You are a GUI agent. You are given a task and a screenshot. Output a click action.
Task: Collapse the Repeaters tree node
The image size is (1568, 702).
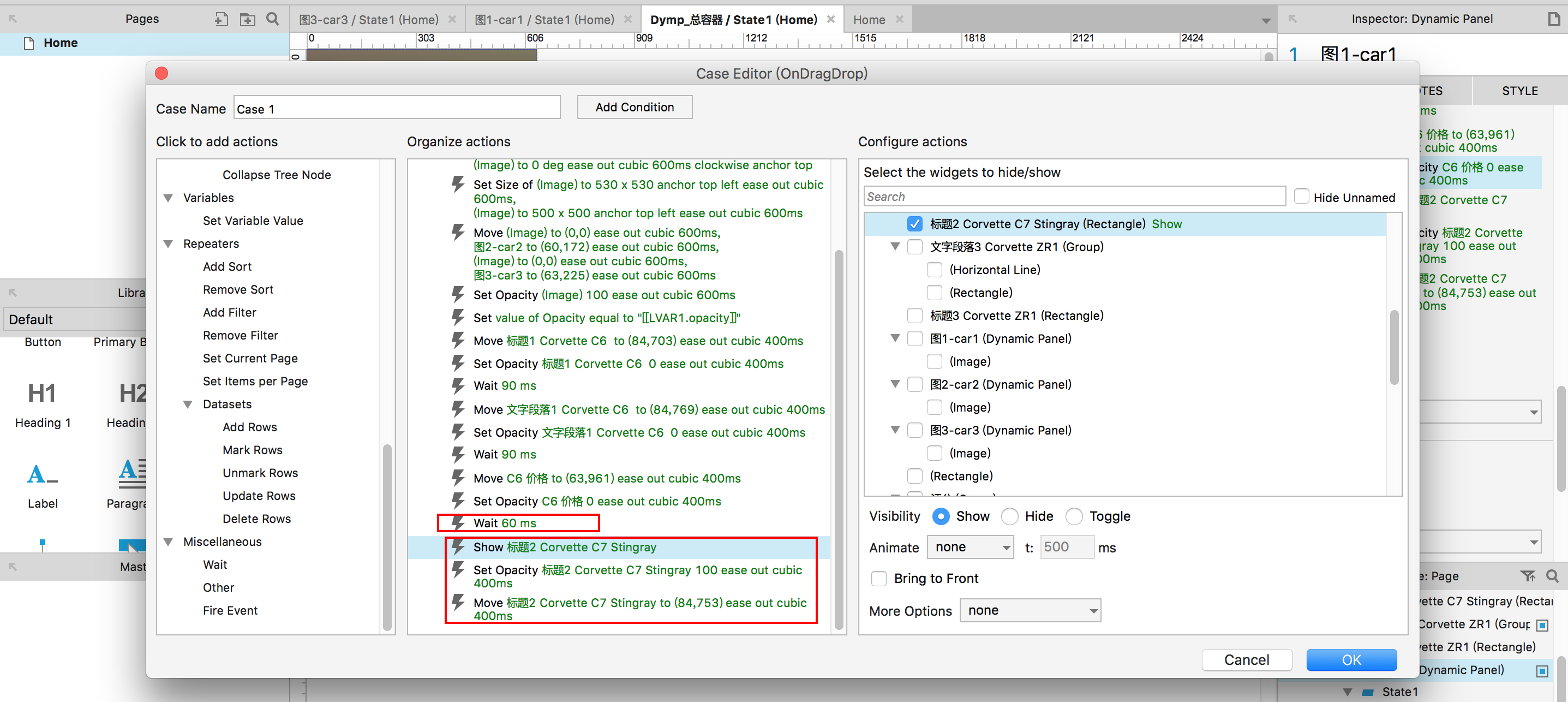click(x=169, y=244)
